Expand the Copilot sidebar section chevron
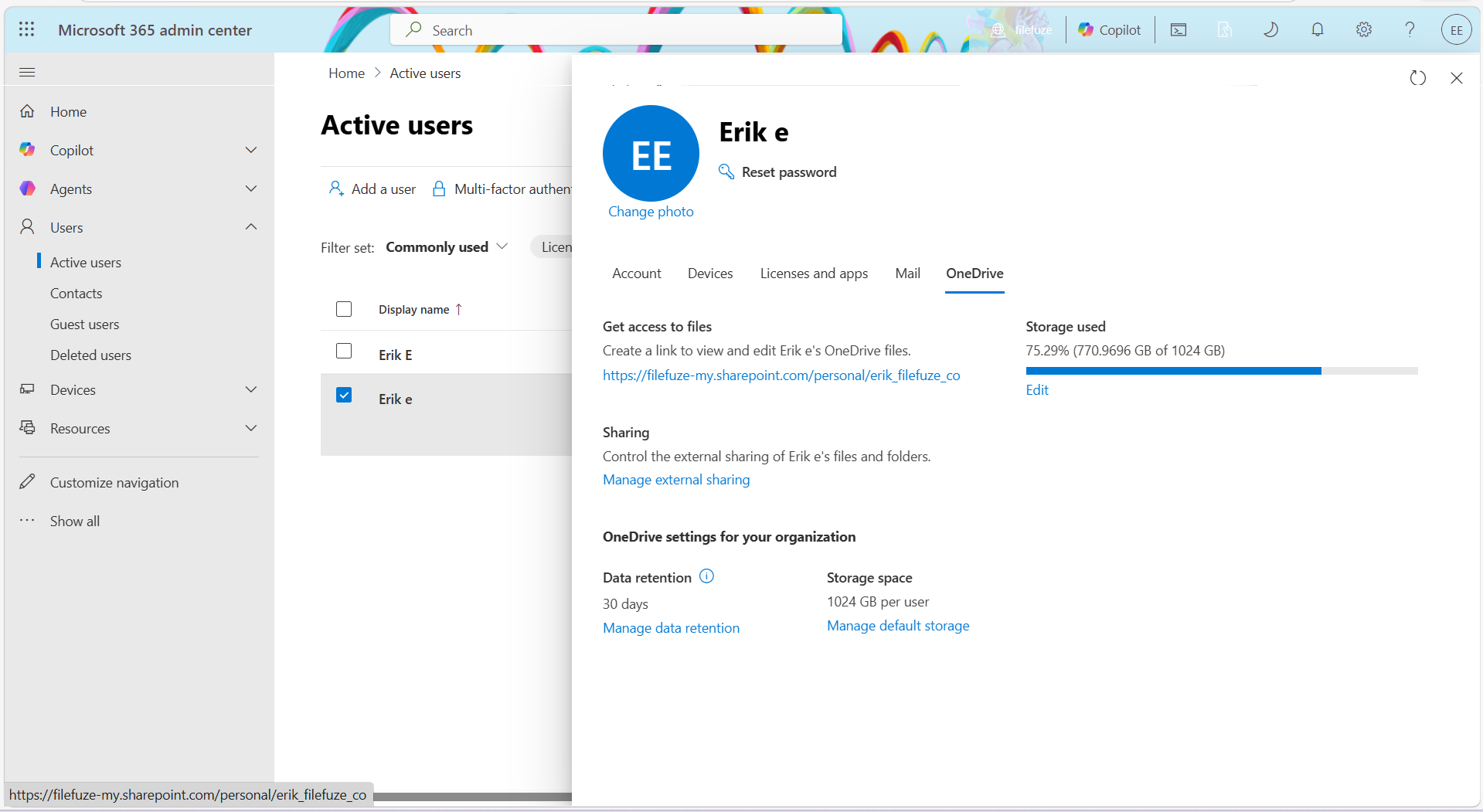Screen dimensions: 1483x812 251,150
